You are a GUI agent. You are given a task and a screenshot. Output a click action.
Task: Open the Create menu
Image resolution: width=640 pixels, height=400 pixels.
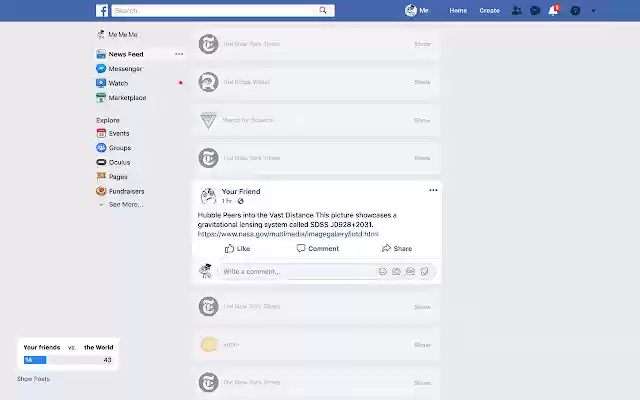(489, 11)
